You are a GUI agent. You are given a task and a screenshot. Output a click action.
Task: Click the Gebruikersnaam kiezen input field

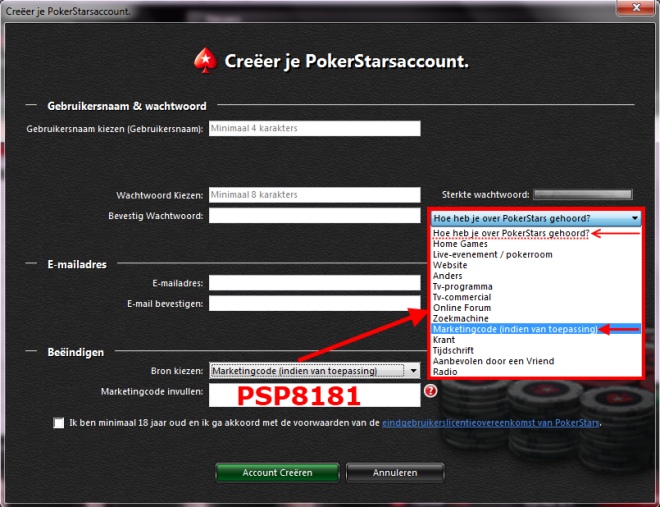[314, 128]
